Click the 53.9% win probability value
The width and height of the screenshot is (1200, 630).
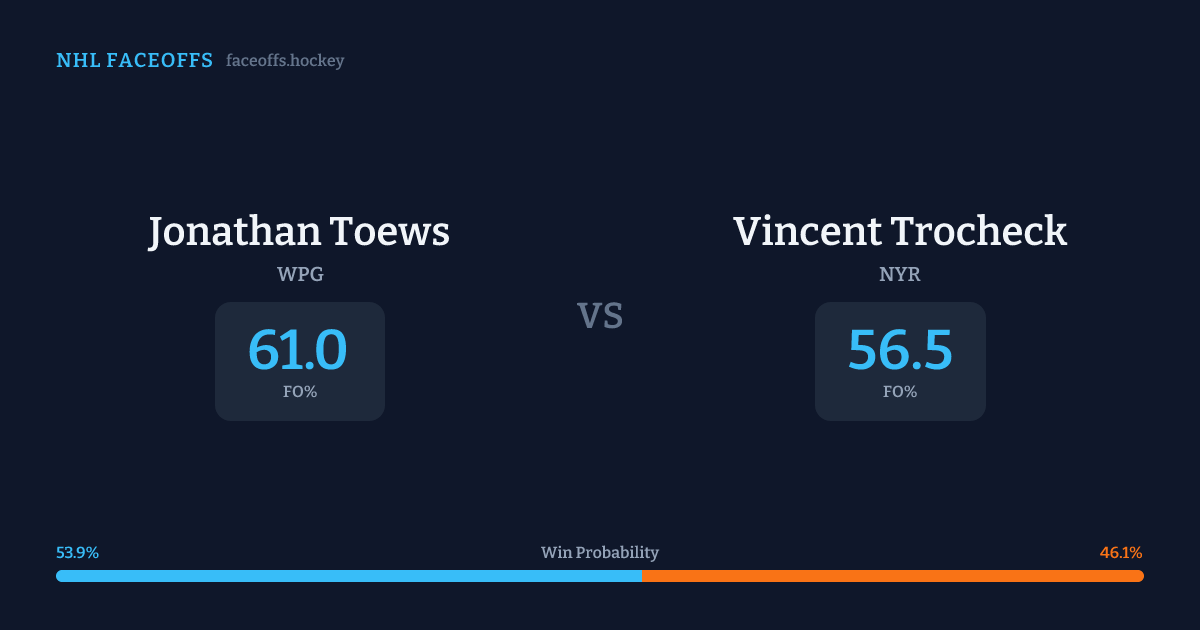click(77, 553)
